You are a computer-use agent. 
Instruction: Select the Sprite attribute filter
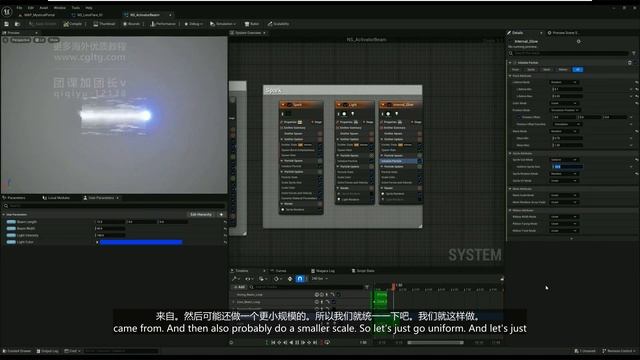tap(531, 70)
